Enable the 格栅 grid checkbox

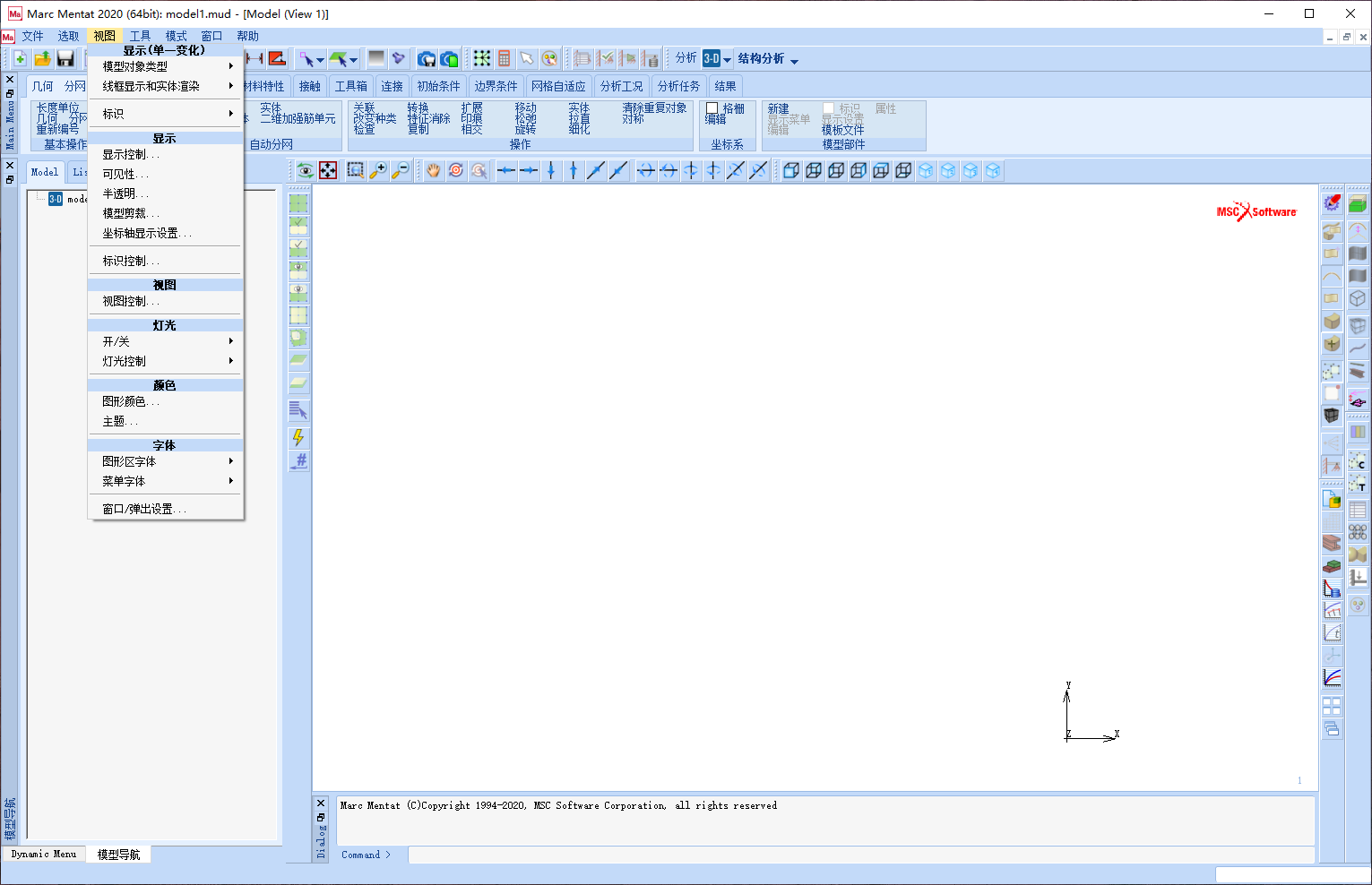pyautogui.click(x=712, y=108)
